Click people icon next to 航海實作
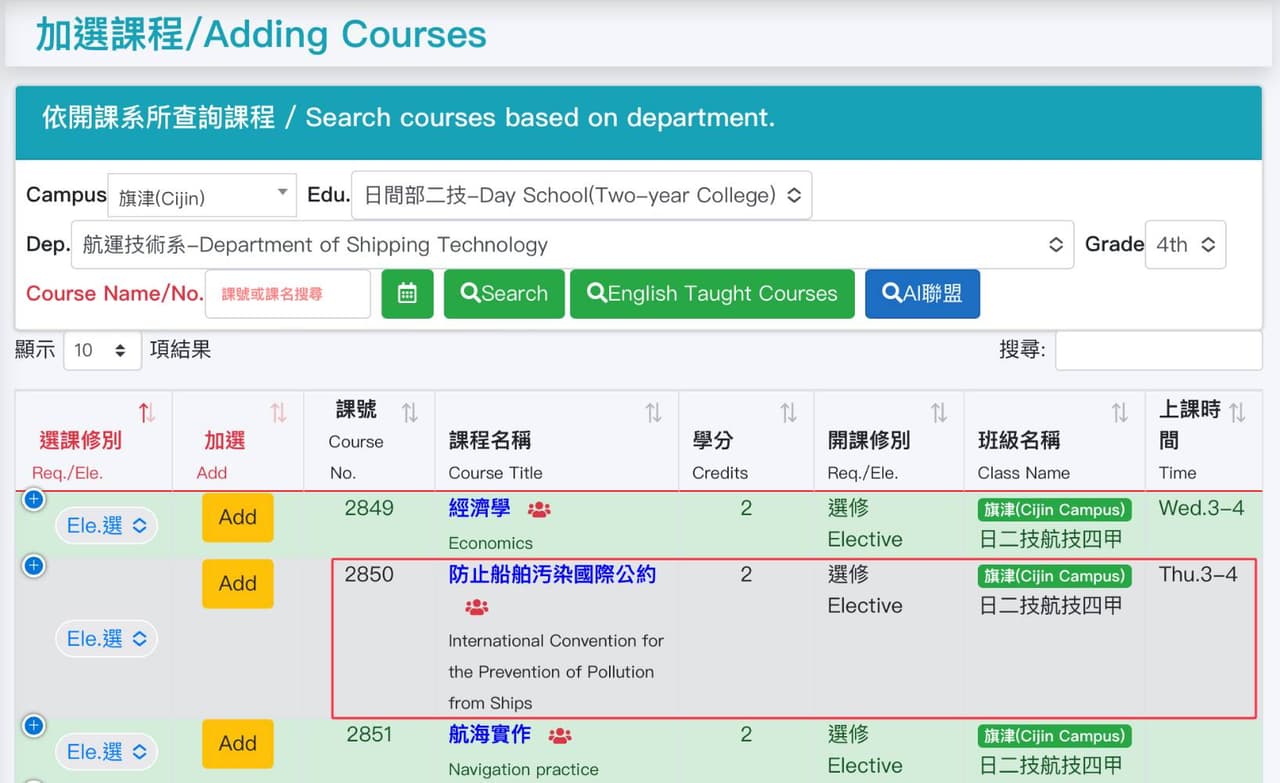The height and width of the screenshot is (783, 1280). 560,736
